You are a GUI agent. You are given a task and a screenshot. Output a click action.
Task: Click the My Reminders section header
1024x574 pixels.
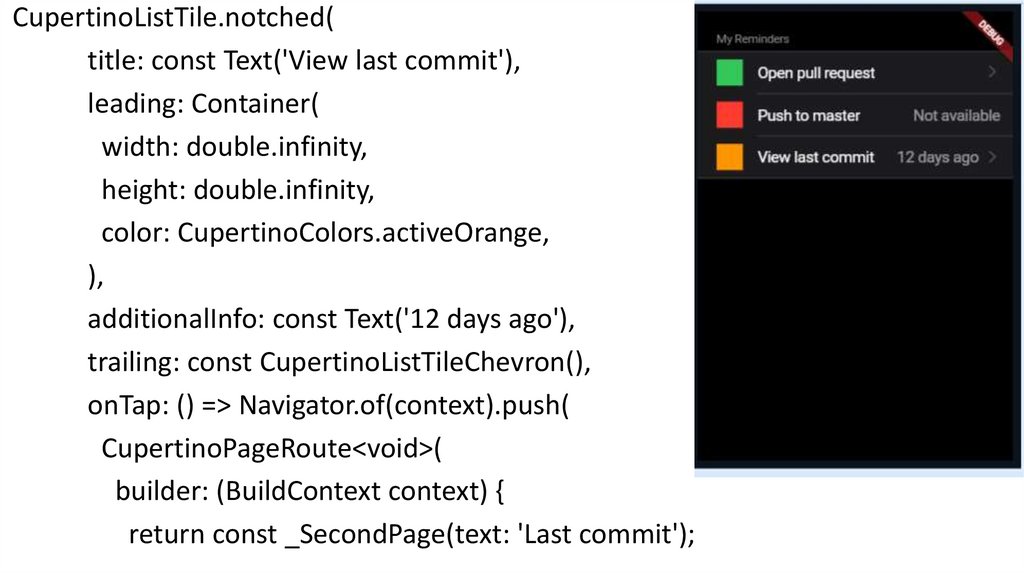tap(753, 39)
